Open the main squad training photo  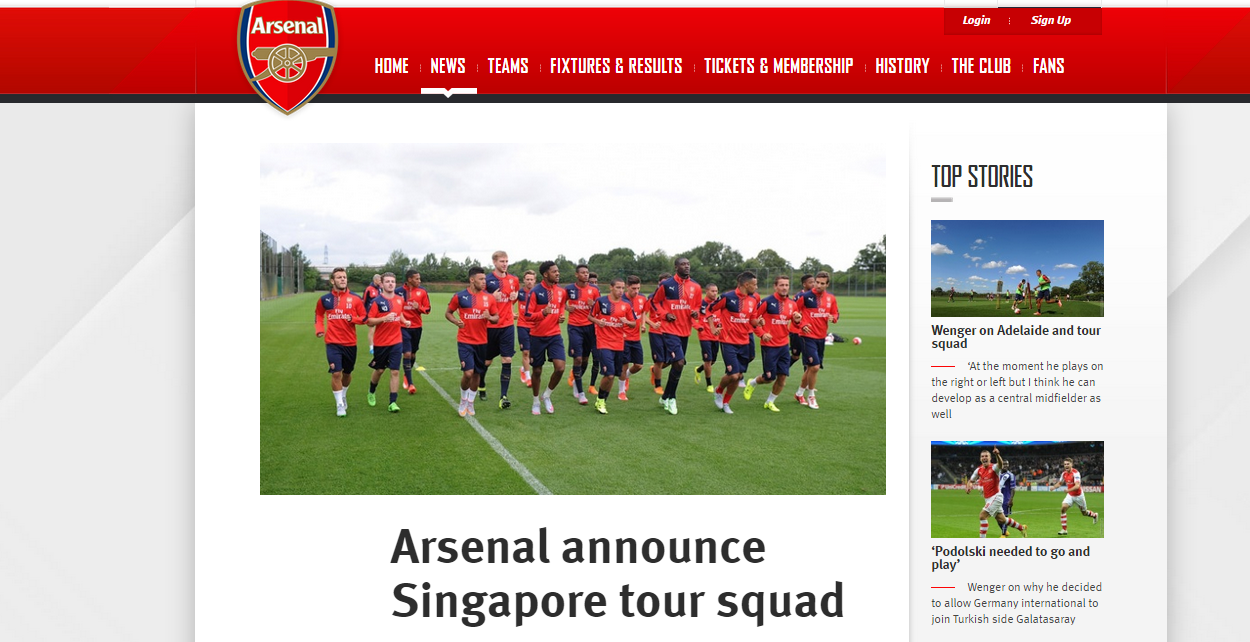pyautogui.click(x=573, y=319)
